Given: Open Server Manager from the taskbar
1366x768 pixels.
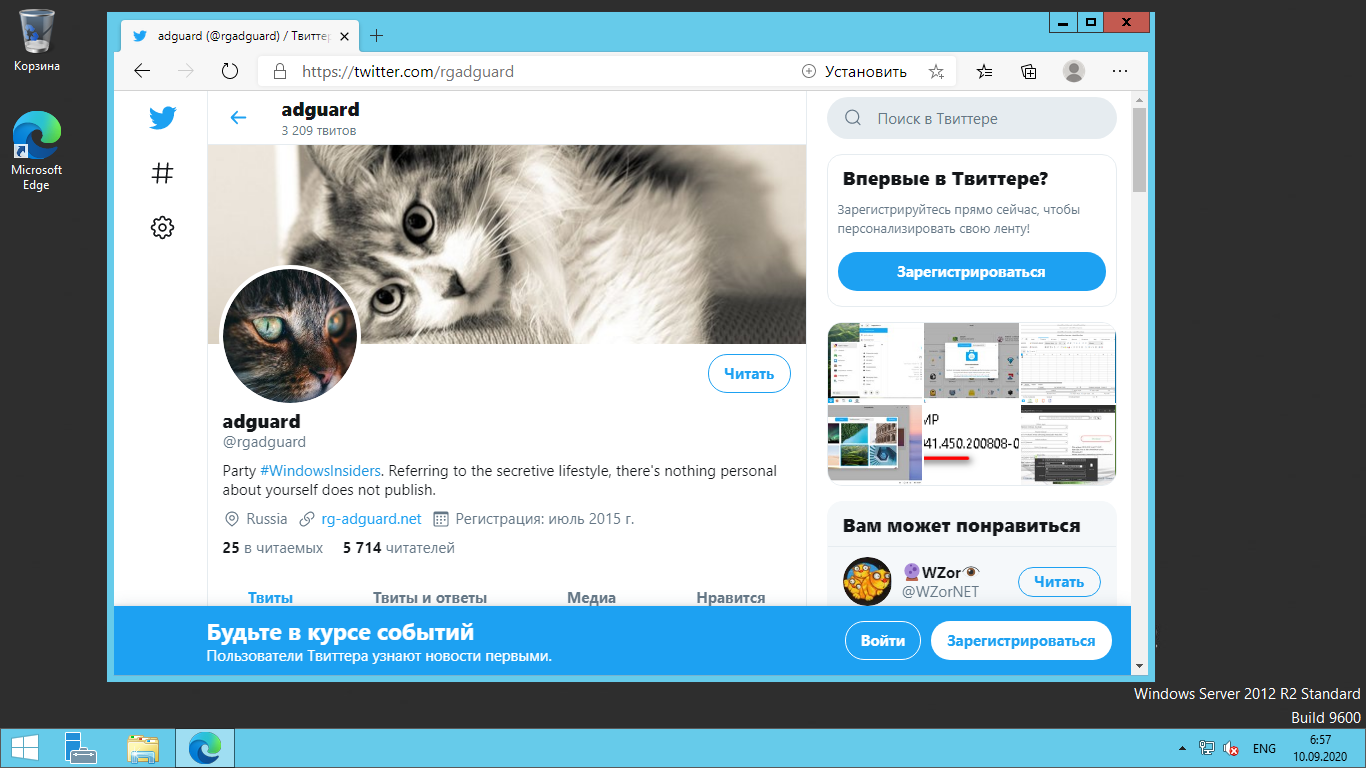Looking at the screenshot, I should coord(80,748).
